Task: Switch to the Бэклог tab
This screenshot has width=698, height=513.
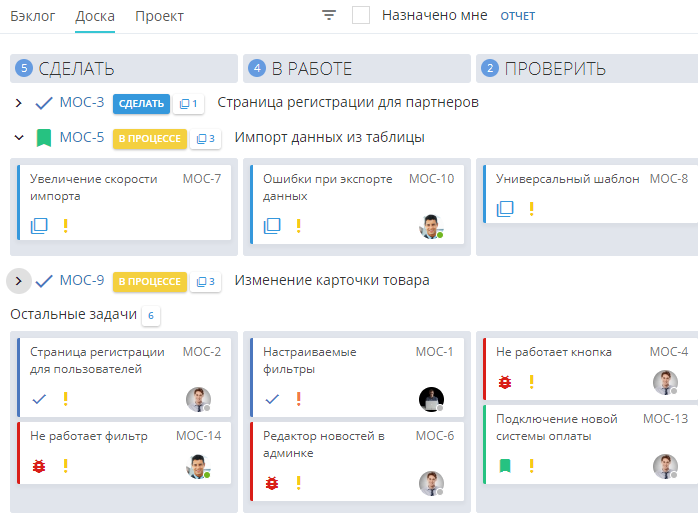Action: (x=32, y=16)
